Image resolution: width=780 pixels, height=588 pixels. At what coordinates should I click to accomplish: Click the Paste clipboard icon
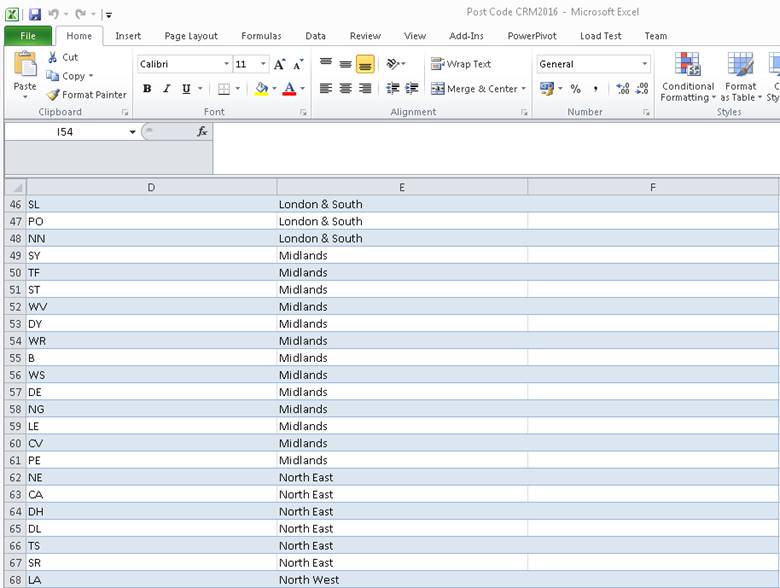[25, 65]
